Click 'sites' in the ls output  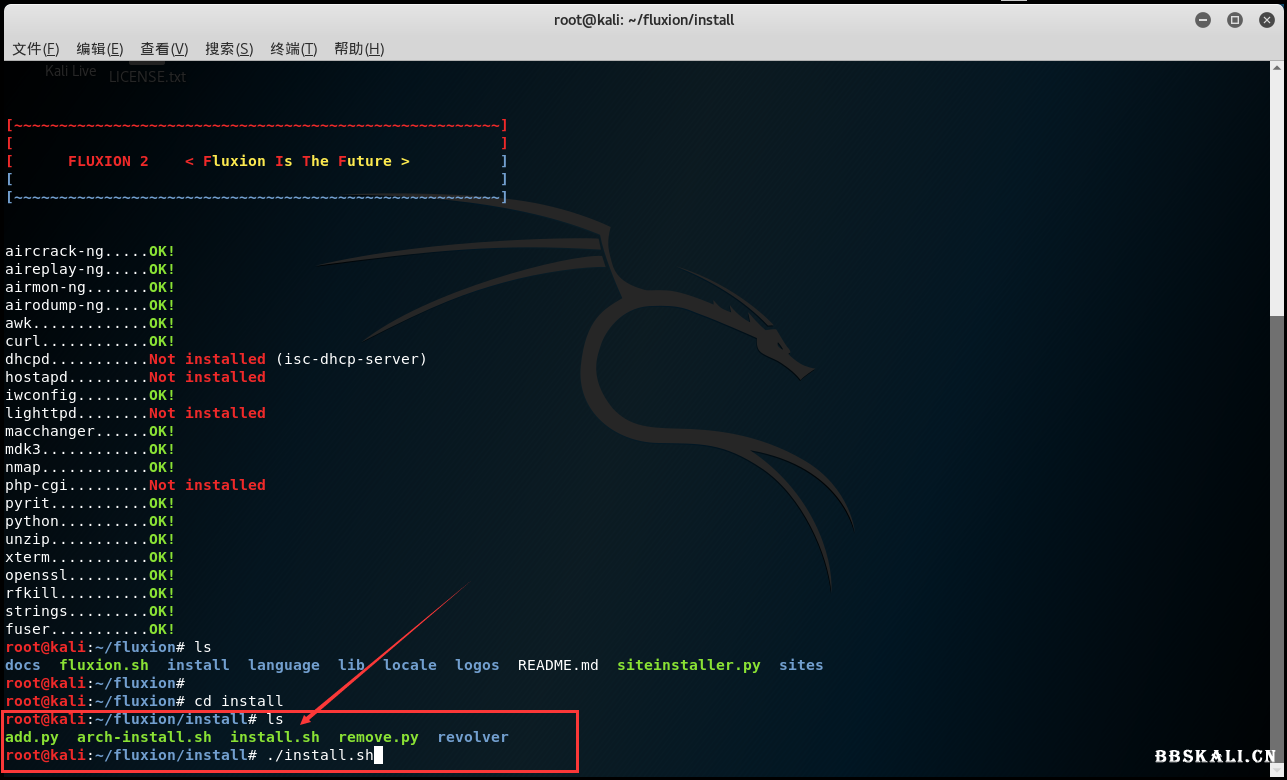click(801, 665)
